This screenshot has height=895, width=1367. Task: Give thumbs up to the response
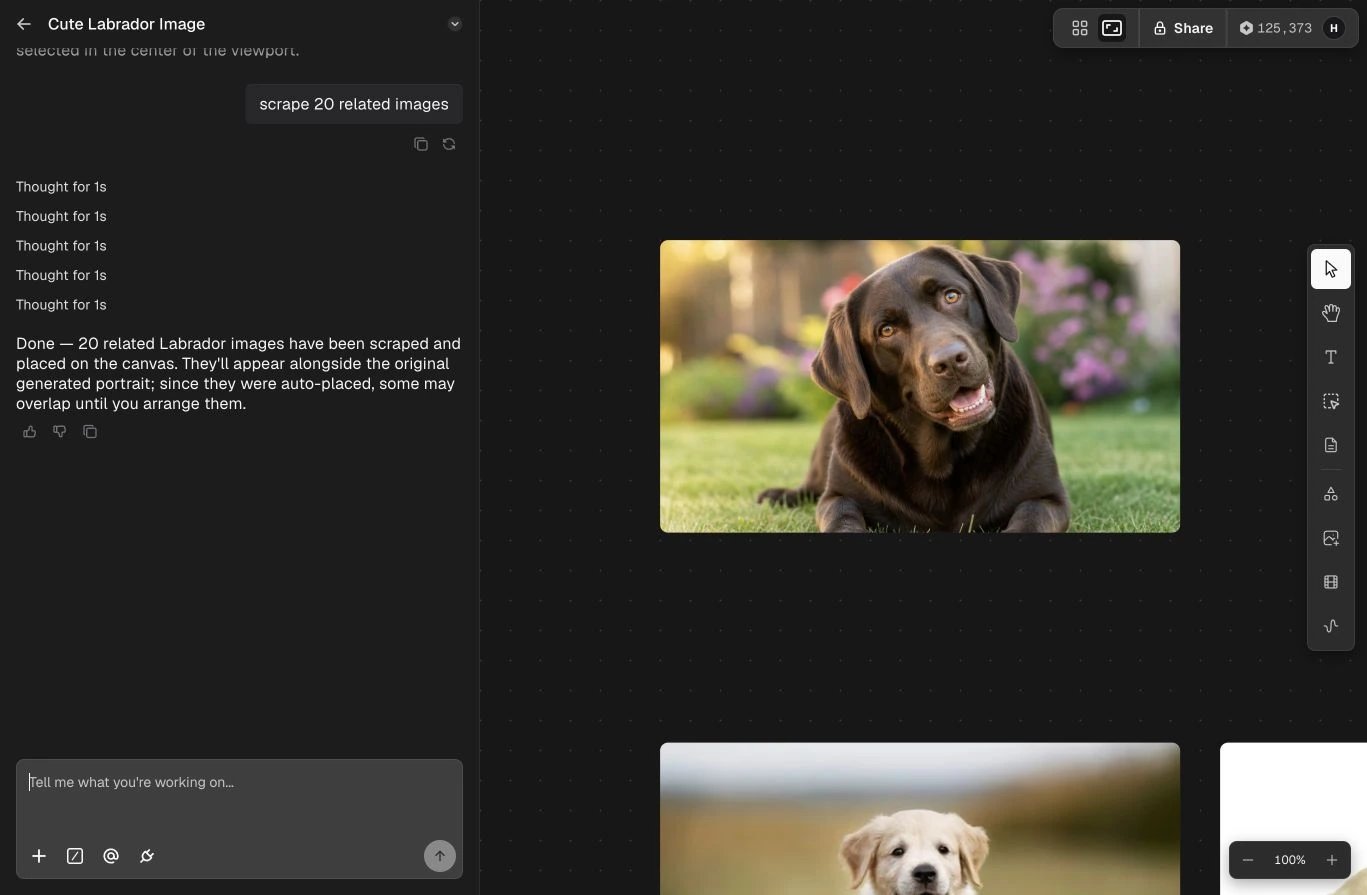pyautogui.click(x=30, y=432)
